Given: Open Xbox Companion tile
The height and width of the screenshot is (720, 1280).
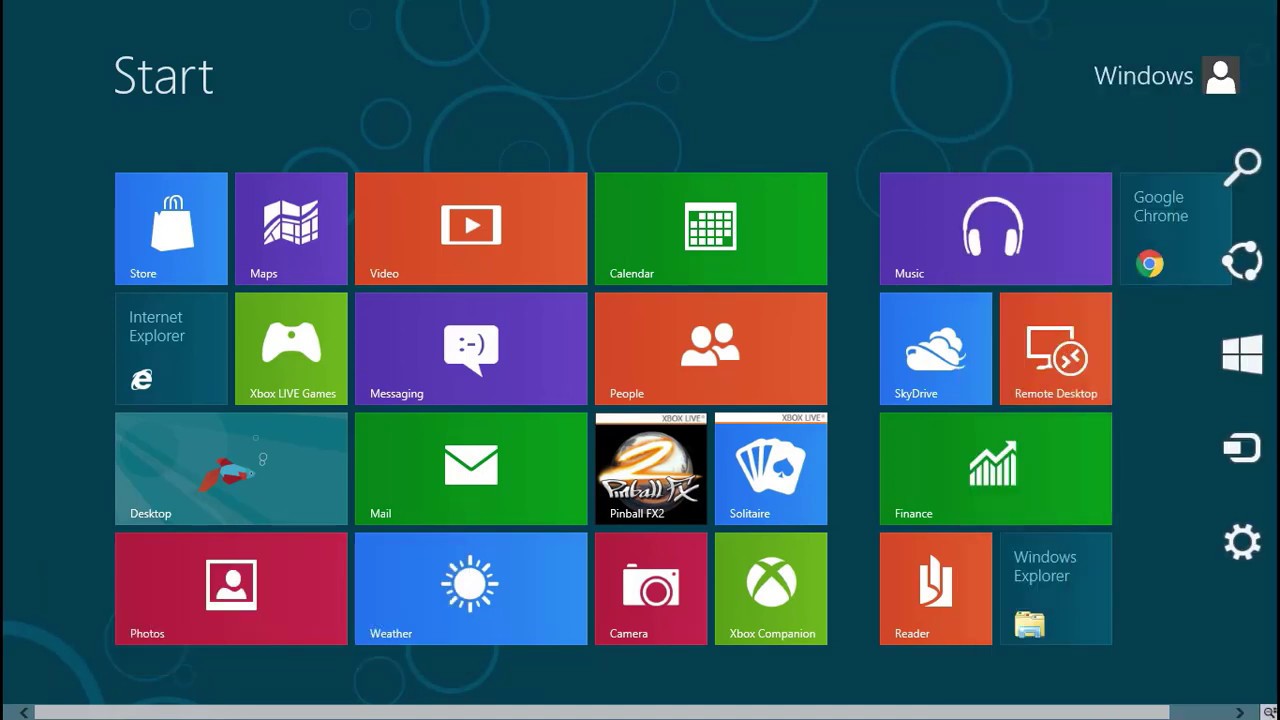Looking at the screenshot, I should tap(771, 589).
